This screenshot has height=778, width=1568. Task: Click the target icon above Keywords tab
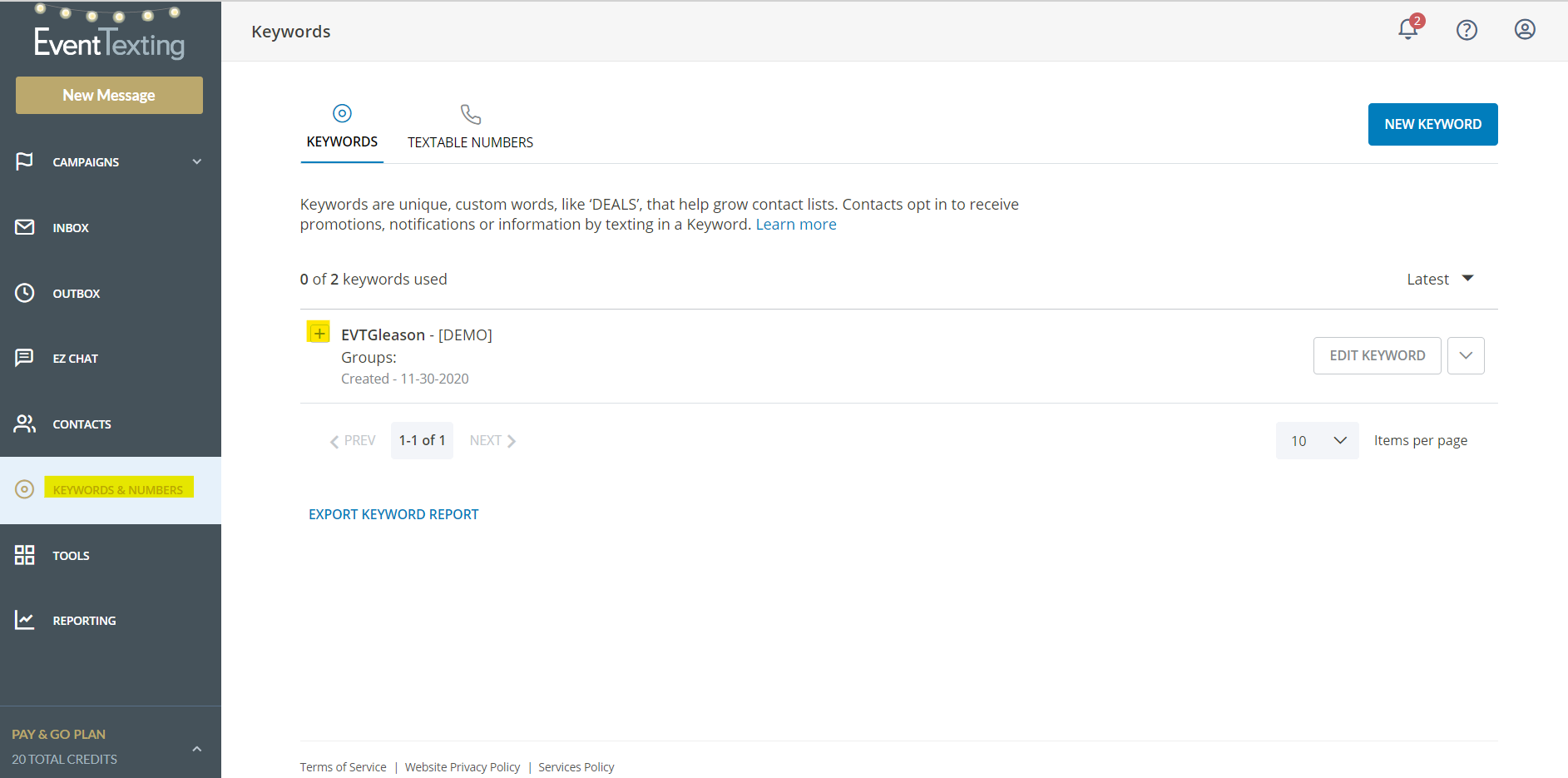342,113
